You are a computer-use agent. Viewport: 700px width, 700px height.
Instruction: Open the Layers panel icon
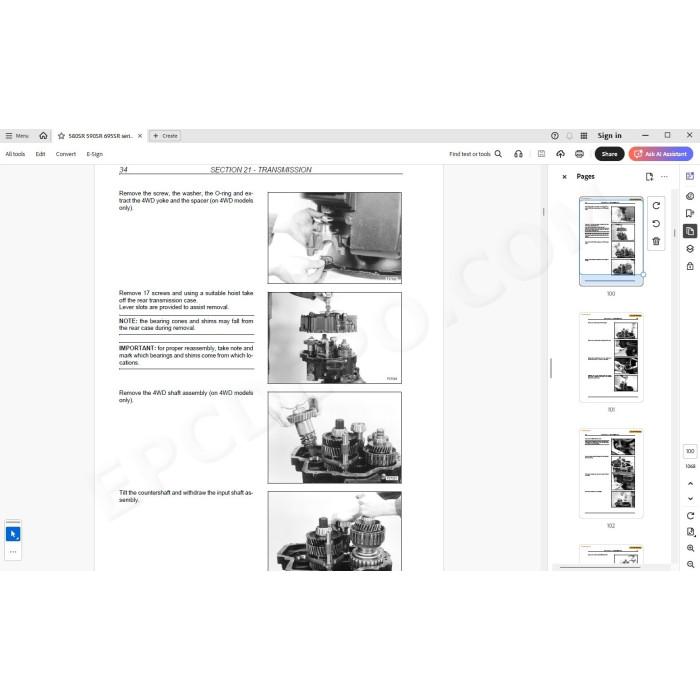pos(690,249)
